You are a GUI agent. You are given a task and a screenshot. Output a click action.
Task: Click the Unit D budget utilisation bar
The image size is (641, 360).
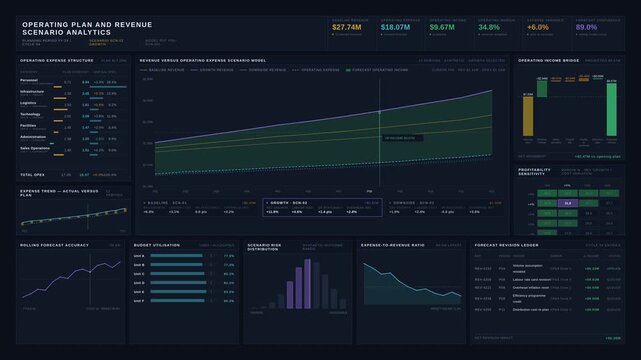(x=178, y=283)
